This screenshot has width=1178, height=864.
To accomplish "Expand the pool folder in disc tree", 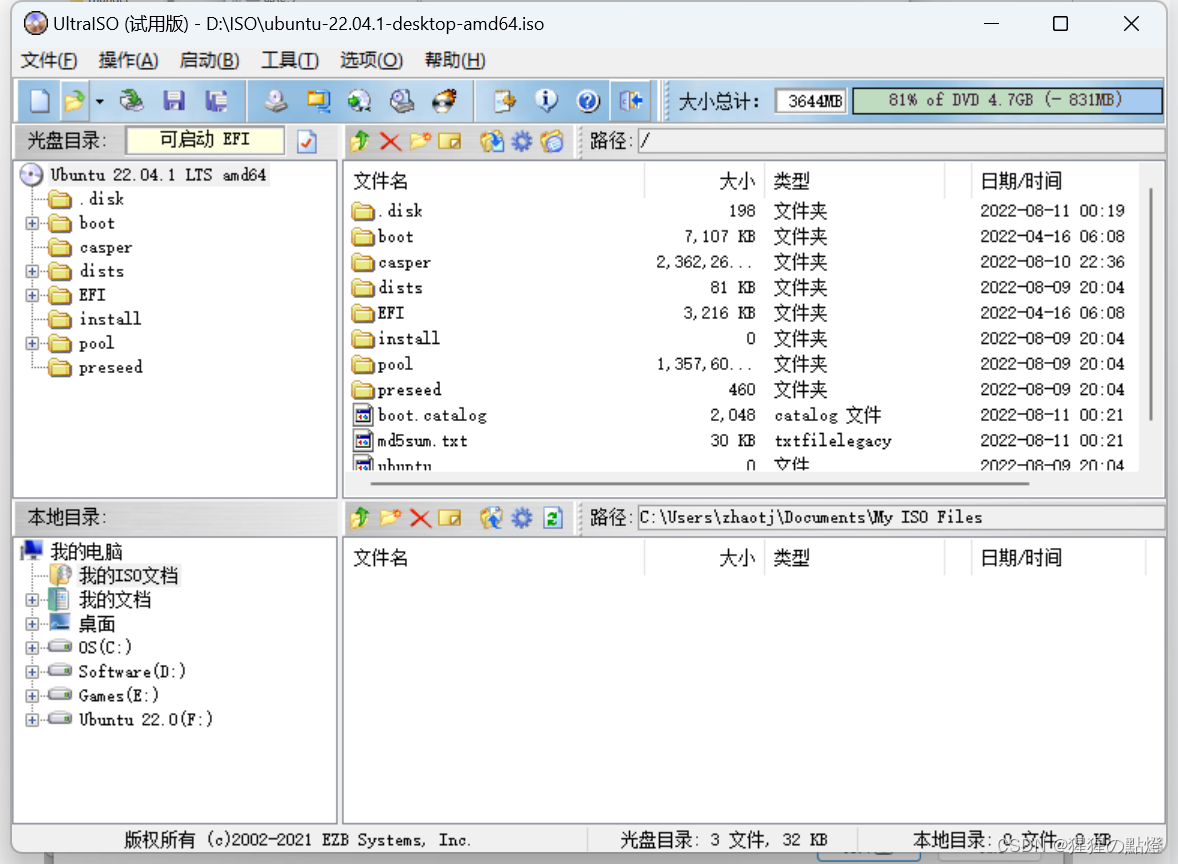I will point(32,343).
